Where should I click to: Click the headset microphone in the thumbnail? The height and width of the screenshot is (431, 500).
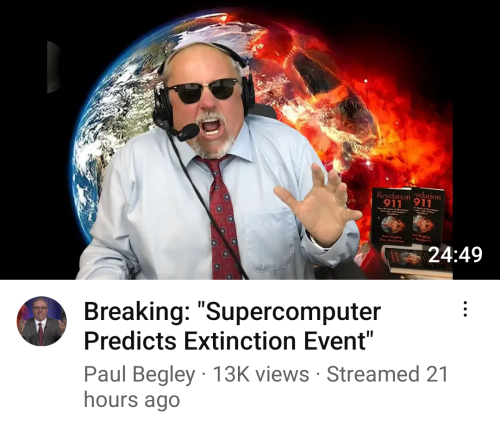click(x=188, y=132)
